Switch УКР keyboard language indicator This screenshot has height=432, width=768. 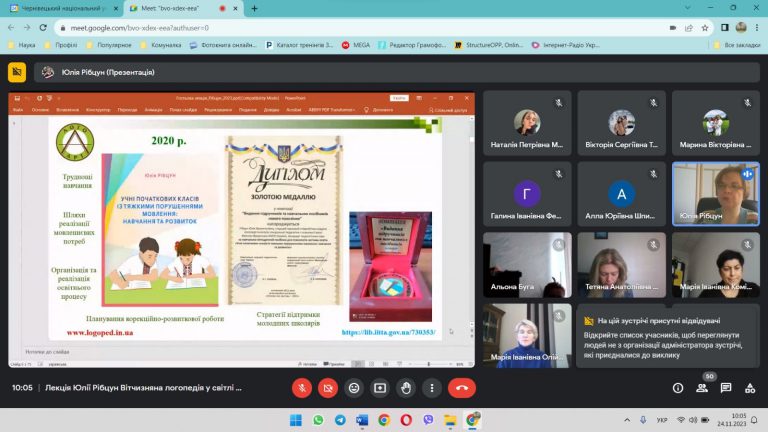click(662, 420)
